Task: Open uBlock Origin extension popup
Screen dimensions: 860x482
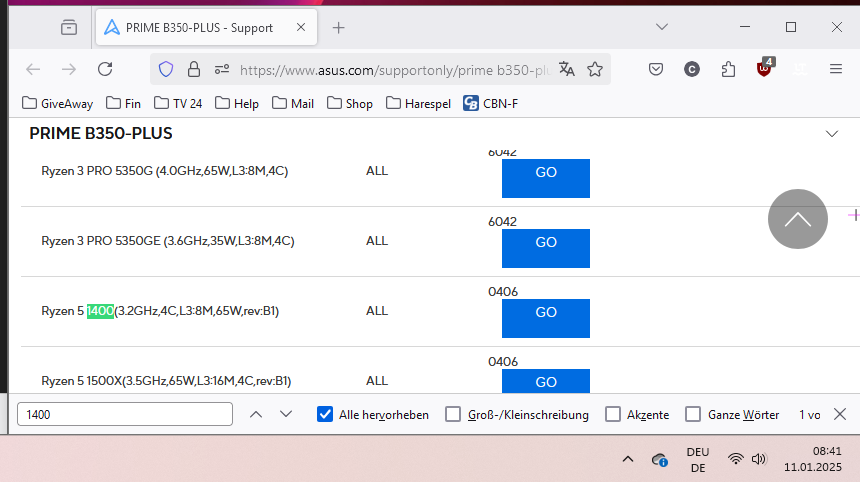Action: point(764,68)
